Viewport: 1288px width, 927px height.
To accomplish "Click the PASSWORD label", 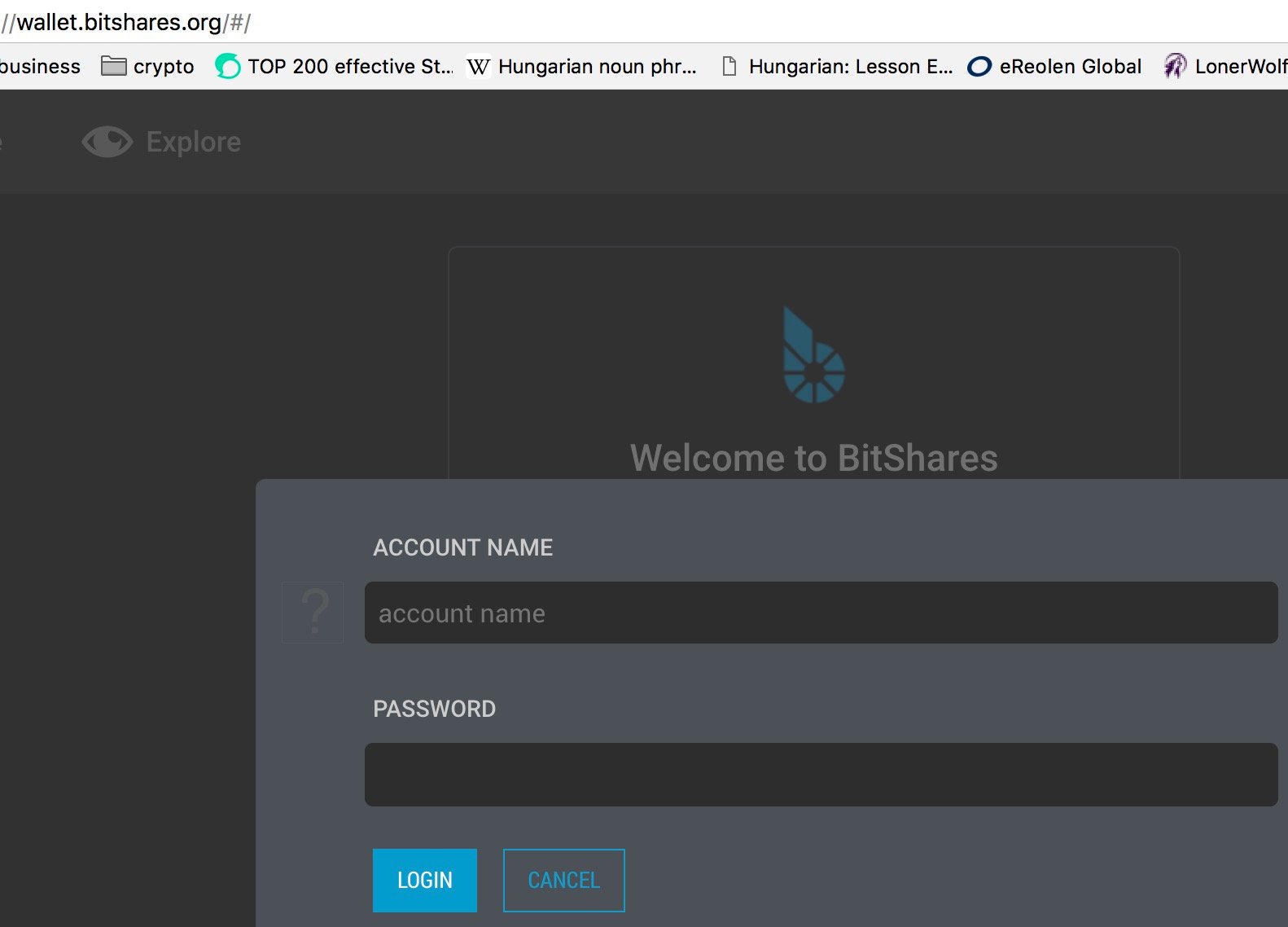I will click(x=434, y=709).
